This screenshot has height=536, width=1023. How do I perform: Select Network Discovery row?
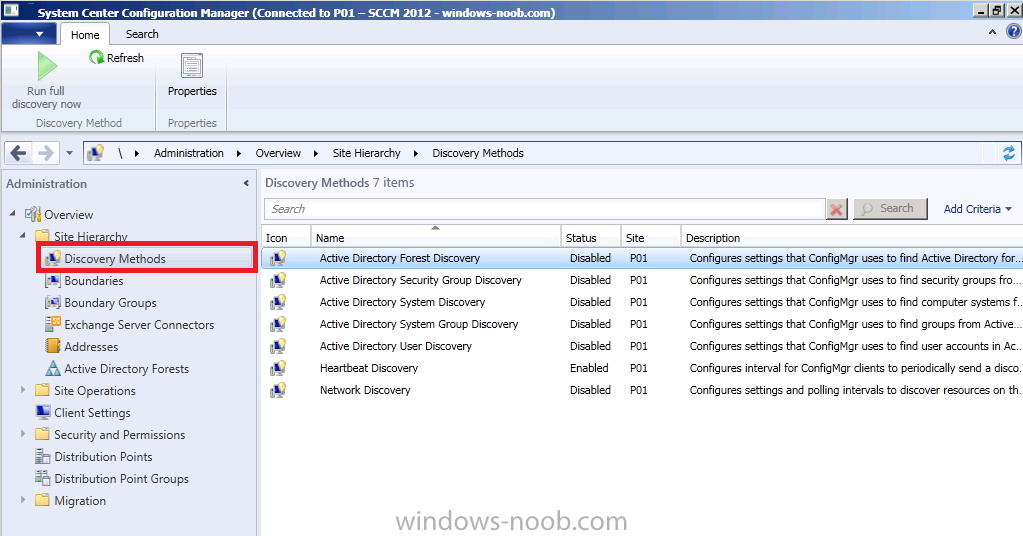point(642,390)
